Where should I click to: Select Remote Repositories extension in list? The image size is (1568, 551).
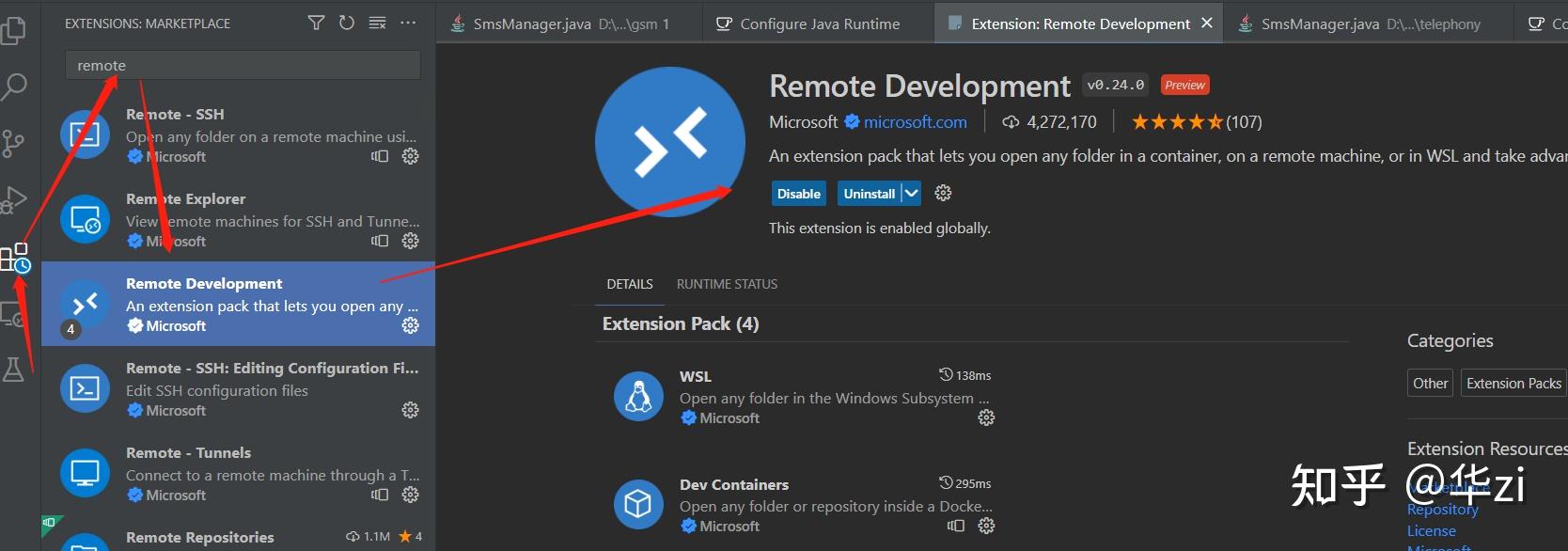tap(238, 533)
